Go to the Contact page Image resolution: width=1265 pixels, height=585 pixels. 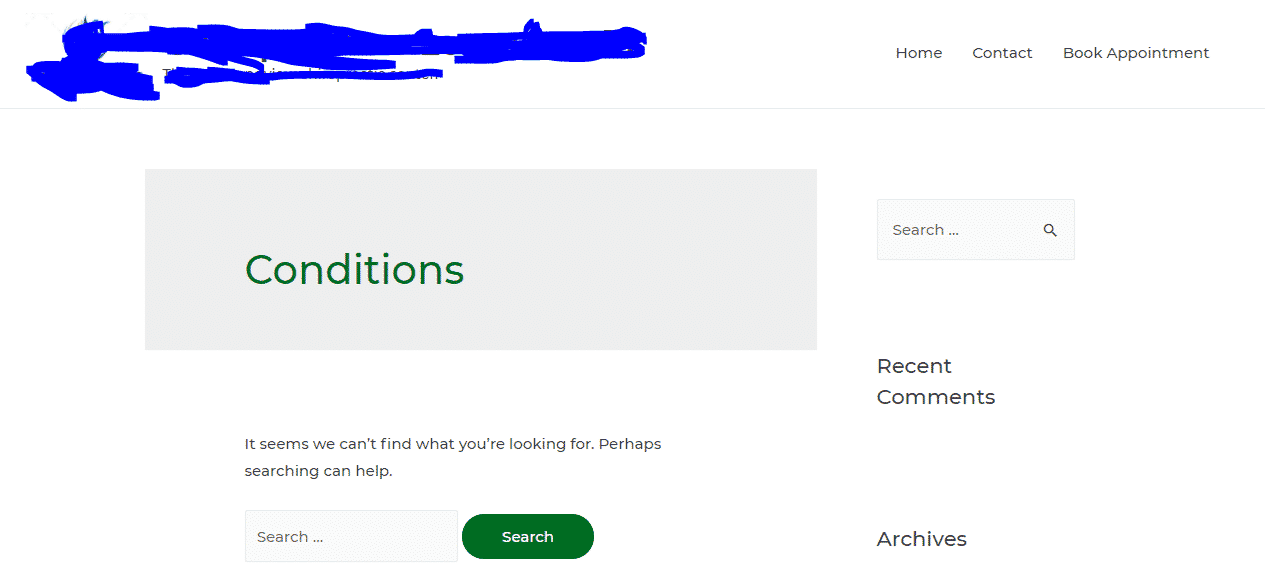(x=1002, y=53)
